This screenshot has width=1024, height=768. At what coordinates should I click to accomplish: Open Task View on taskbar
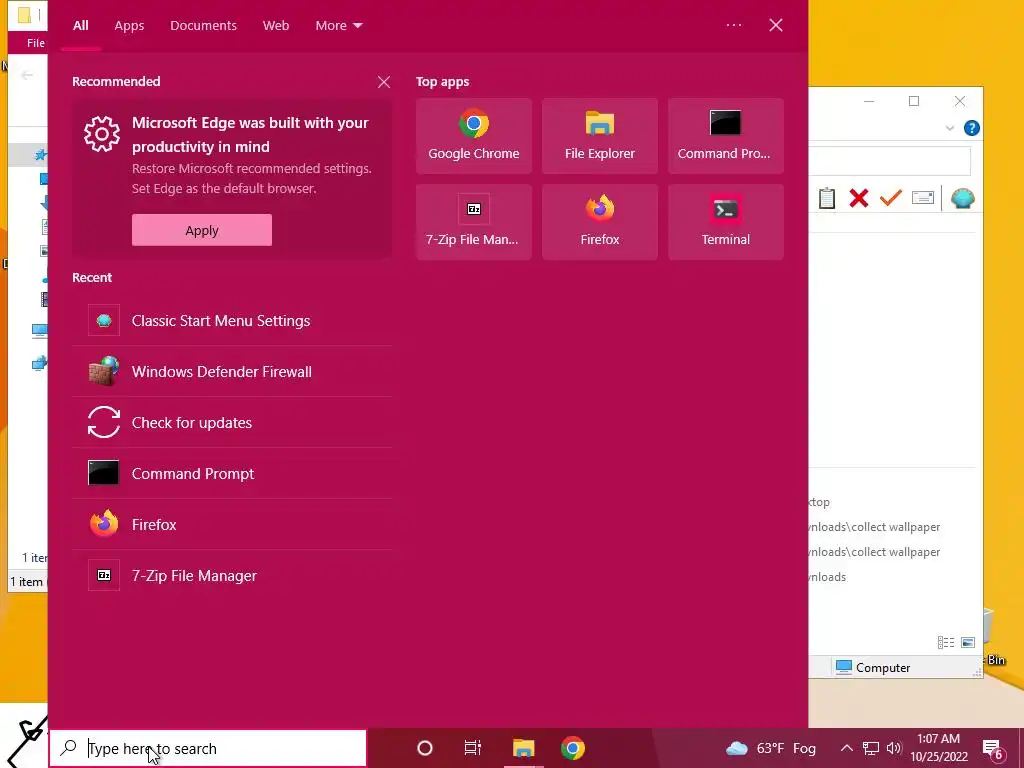pyautogui.click(x=473, y=748)
